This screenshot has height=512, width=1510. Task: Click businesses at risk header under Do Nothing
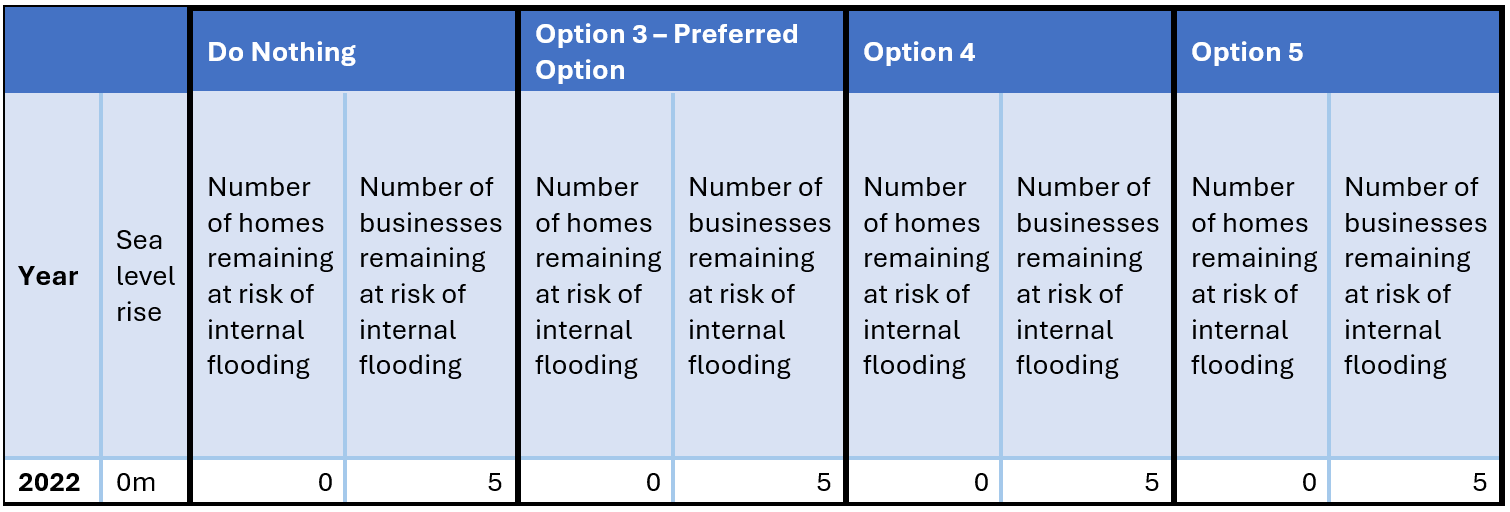pos(431,276)
